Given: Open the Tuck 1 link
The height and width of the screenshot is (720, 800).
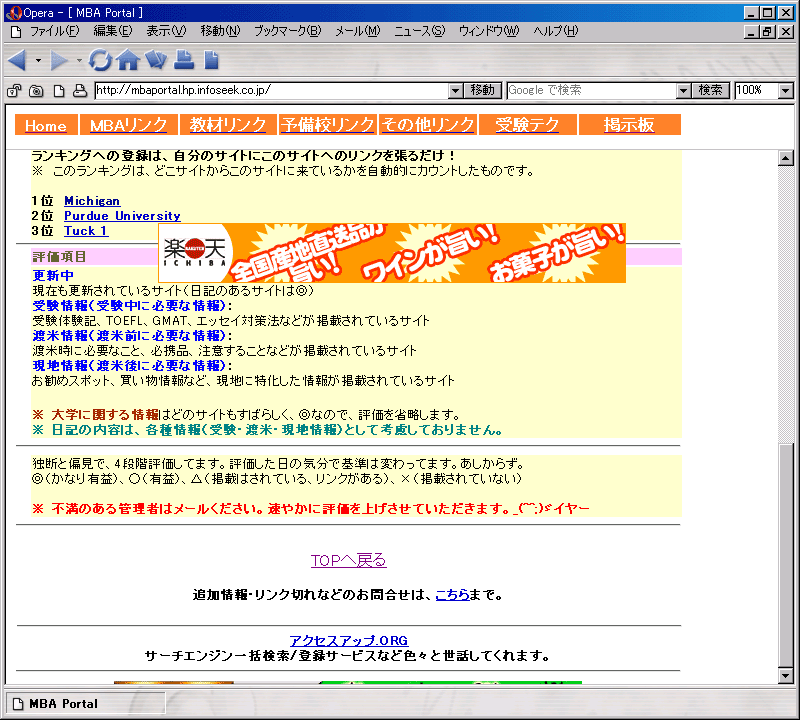Looking at the screenshot, I should 86,231.
